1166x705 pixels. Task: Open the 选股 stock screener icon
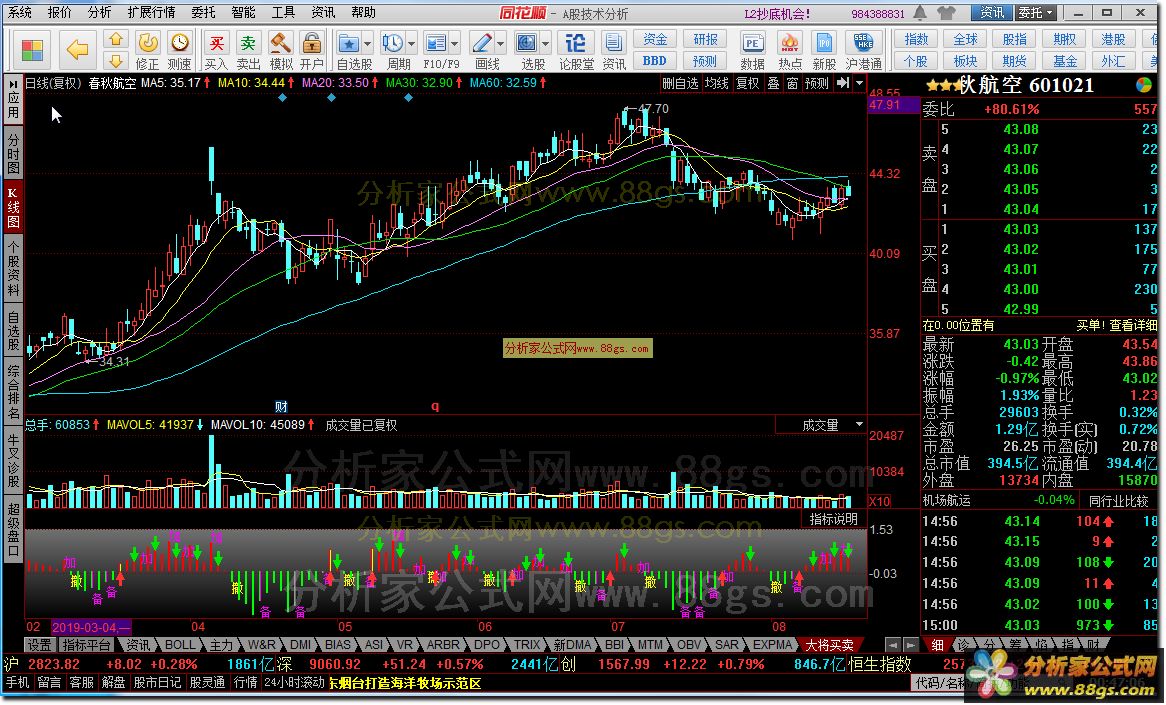pyautogui.click(x=526, y=44)
